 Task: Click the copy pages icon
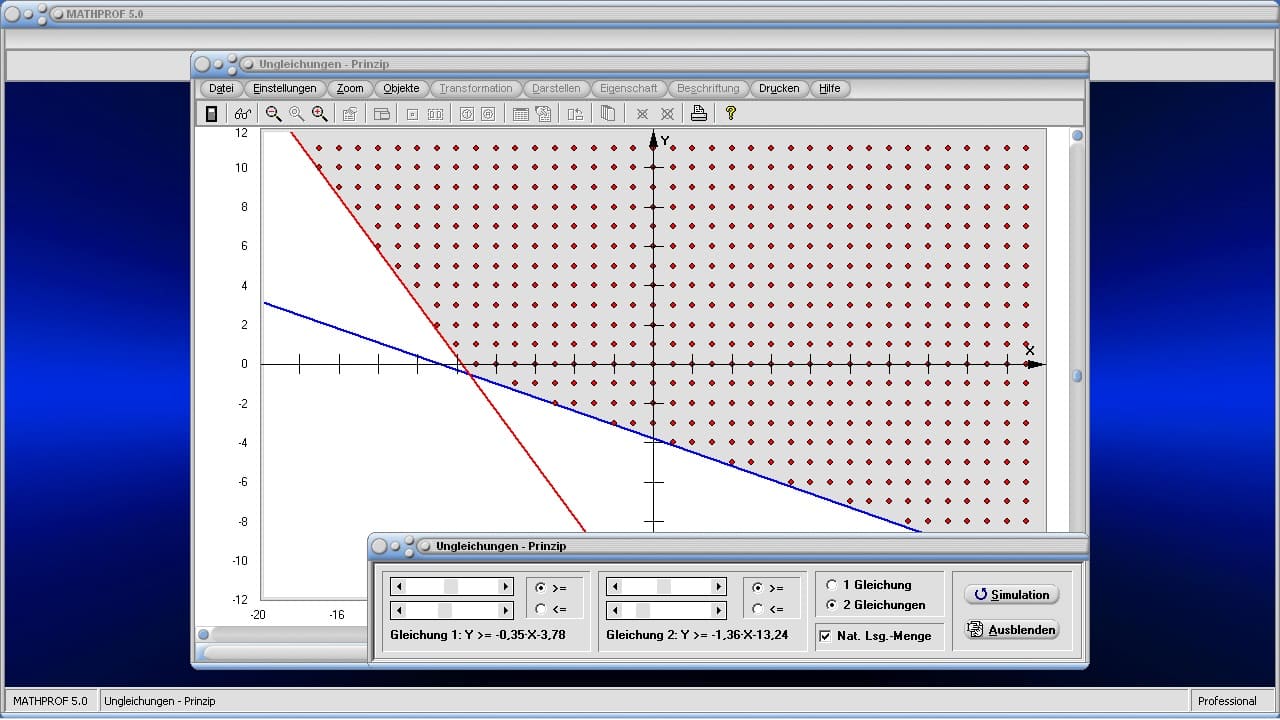point(607,114)
